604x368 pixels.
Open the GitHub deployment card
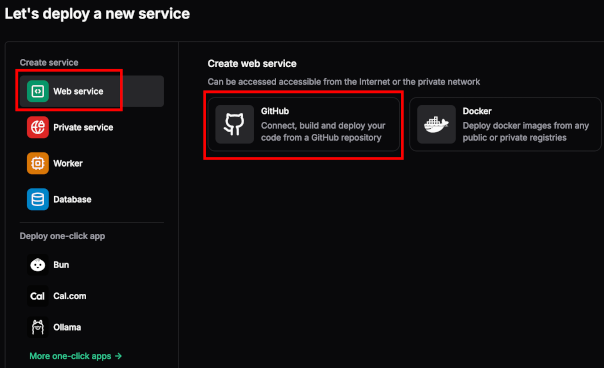pos(304,124)
